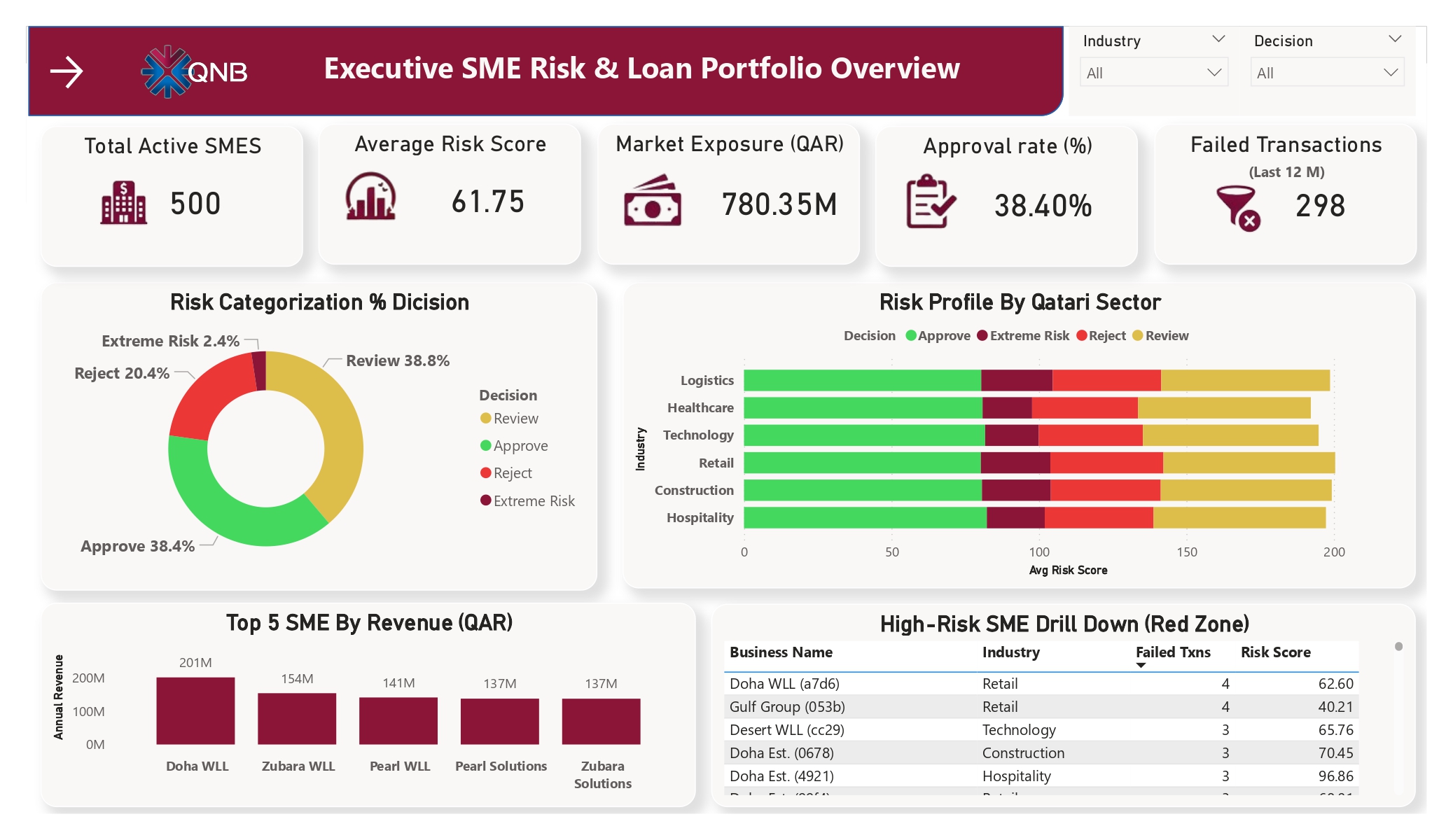Click Extreme Risk legend item in sector chart

coord(1023,336)
